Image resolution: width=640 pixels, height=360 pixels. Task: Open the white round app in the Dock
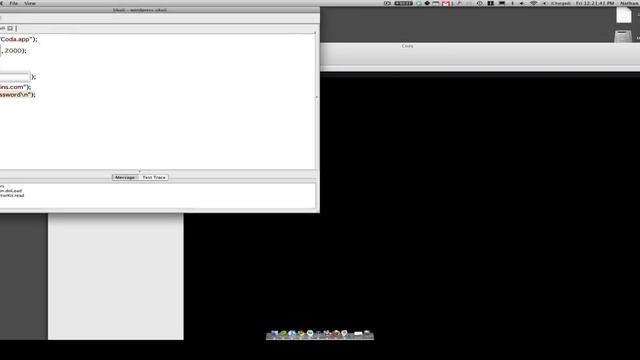310,333
